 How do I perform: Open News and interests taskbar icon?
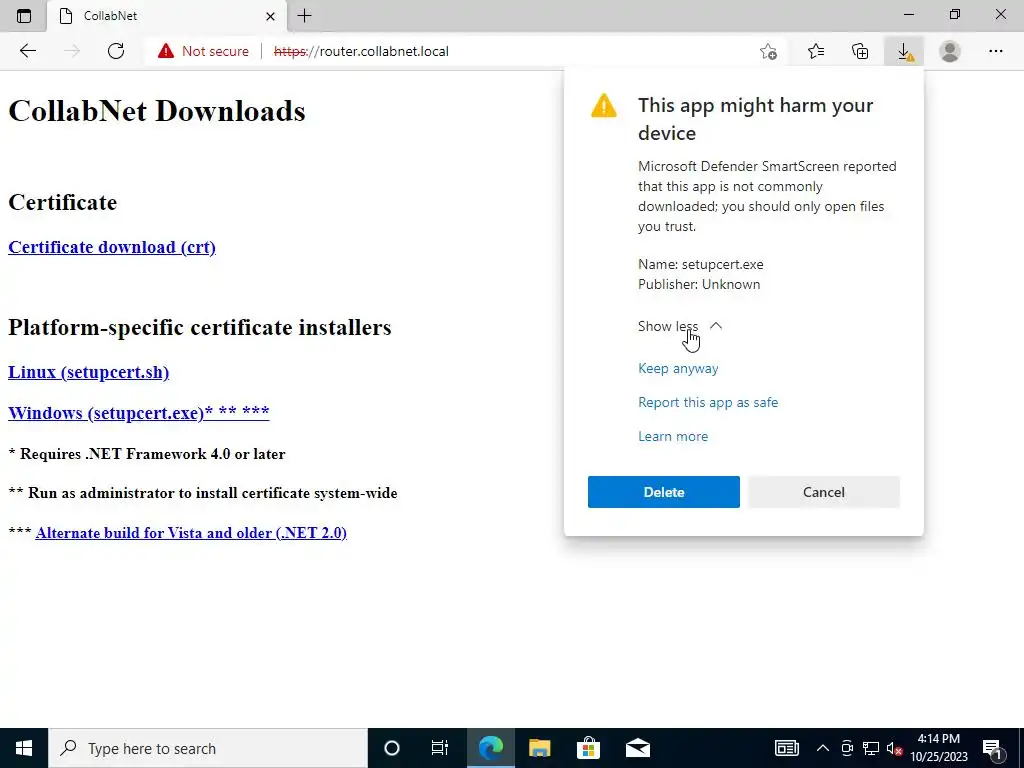click(786, 748)
